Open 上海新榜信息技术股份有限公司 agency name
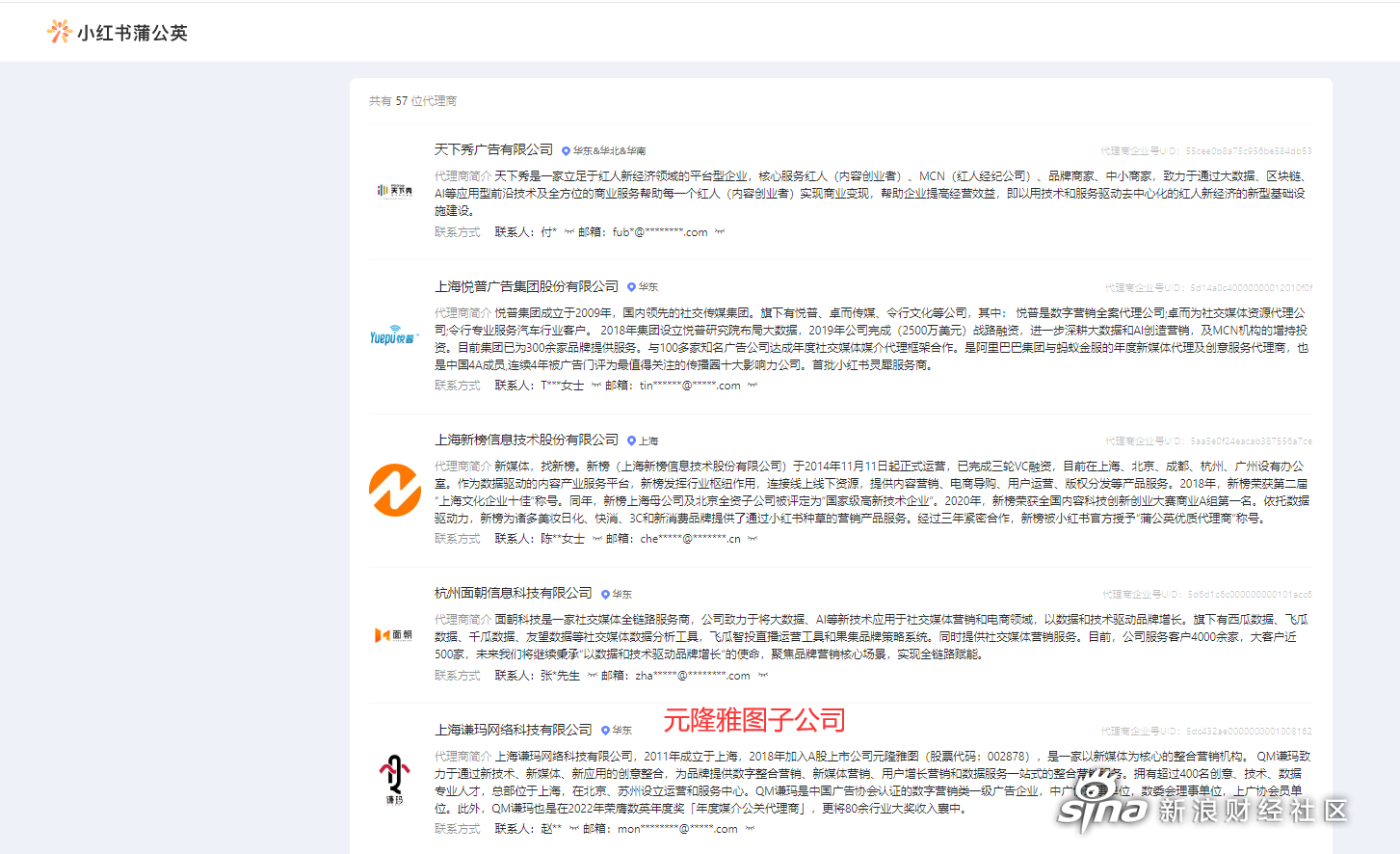1400x854 pixels. [x=526, y=440]
